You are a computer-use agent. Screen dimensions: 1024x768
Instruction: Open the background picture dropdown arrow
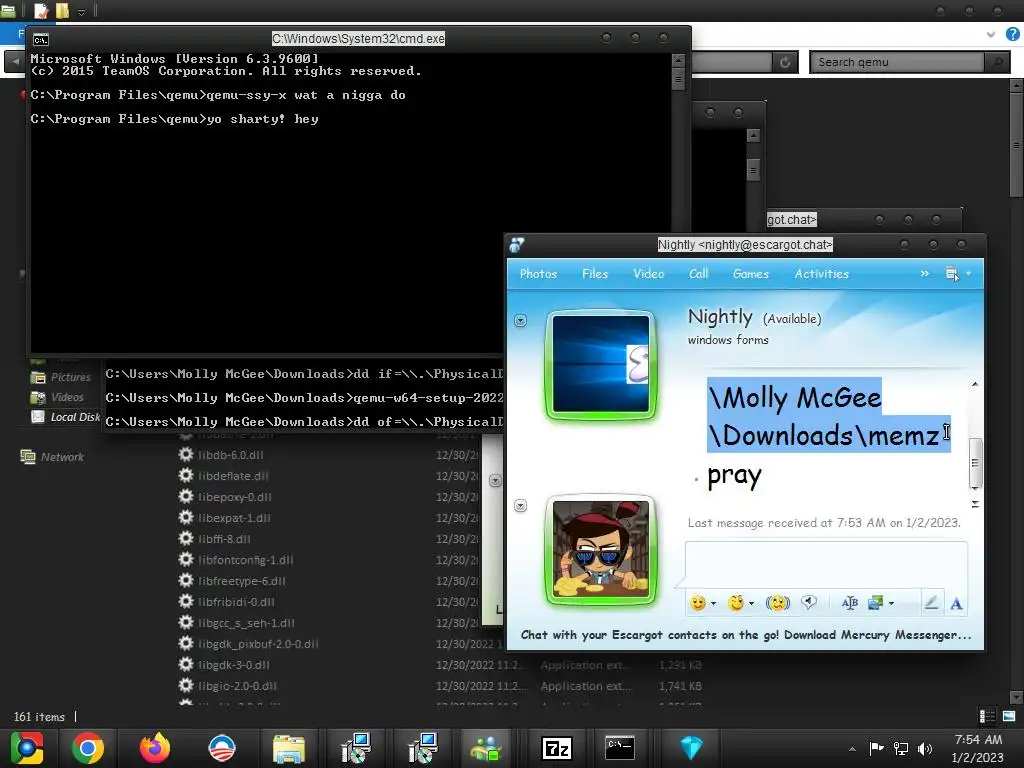pyautogui.click(x=891, y=603)
